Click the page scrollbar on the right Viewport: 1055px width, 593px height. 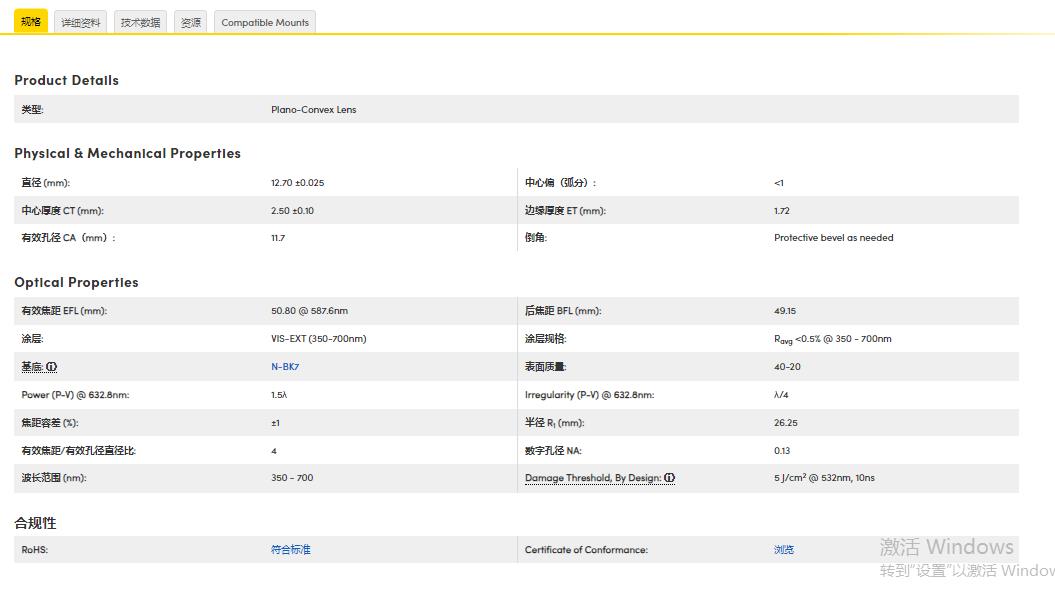(x=1050, y=296)
